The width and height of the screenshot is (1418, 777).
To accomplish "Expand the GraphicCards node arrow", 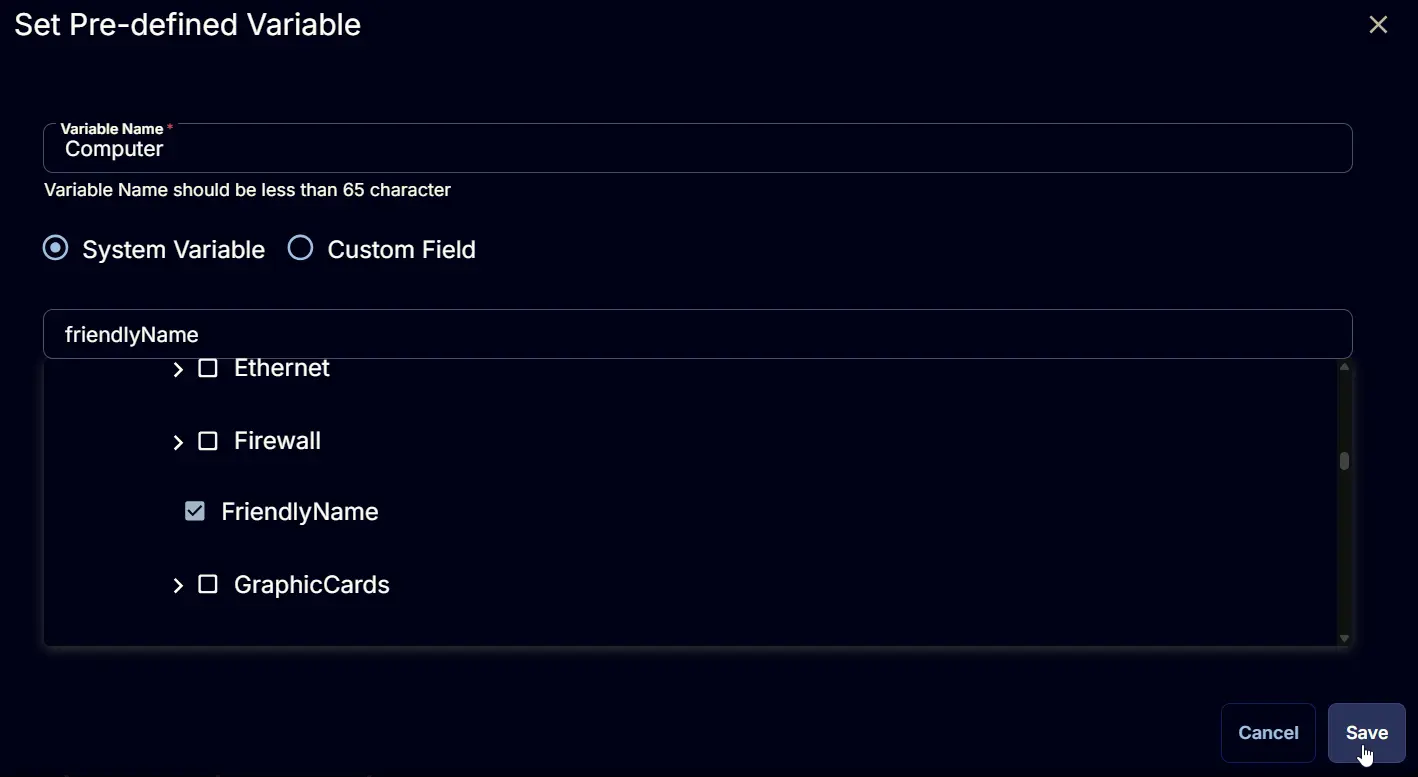I will 178,585.
